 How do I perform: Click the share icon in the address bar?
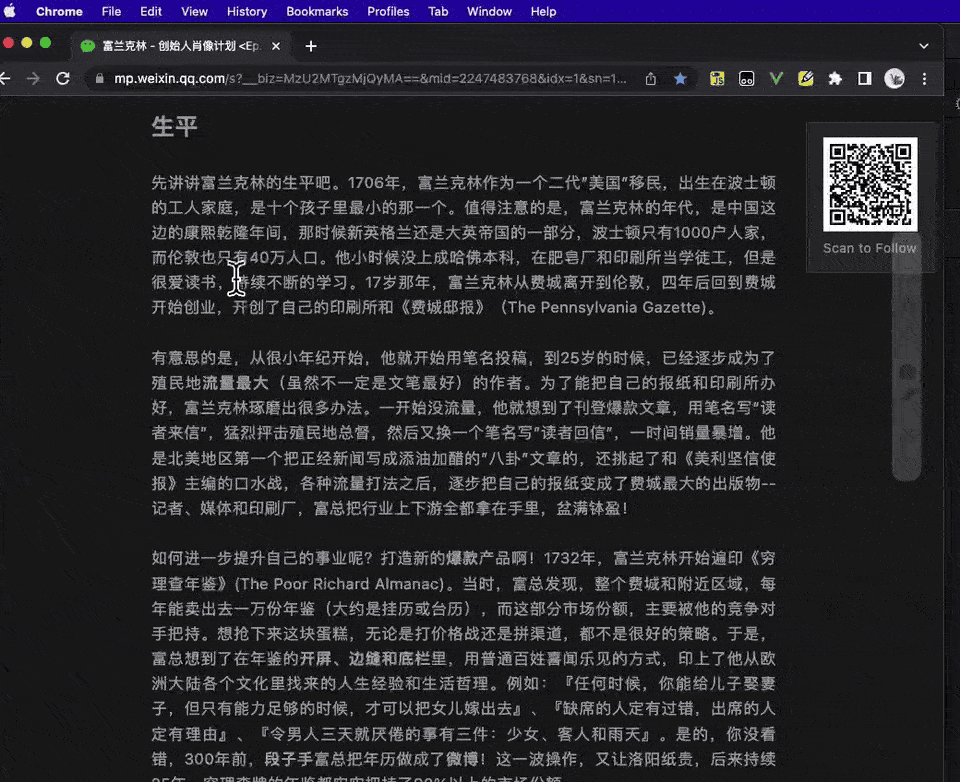pos(649,77)
